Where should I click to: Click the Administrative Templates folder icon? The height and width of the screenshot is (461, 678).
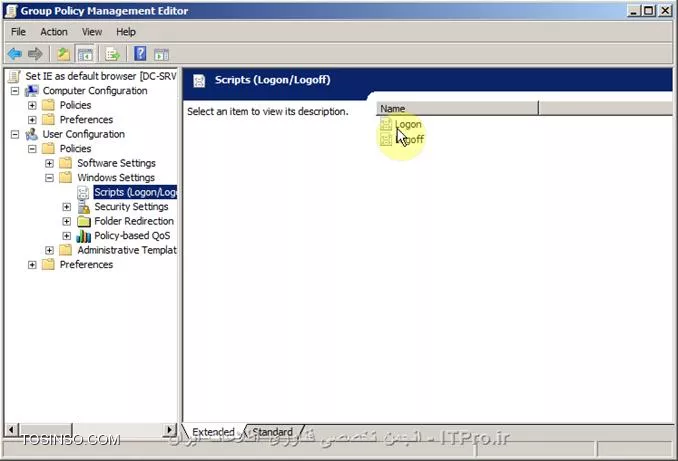click(x=66, y=250)
